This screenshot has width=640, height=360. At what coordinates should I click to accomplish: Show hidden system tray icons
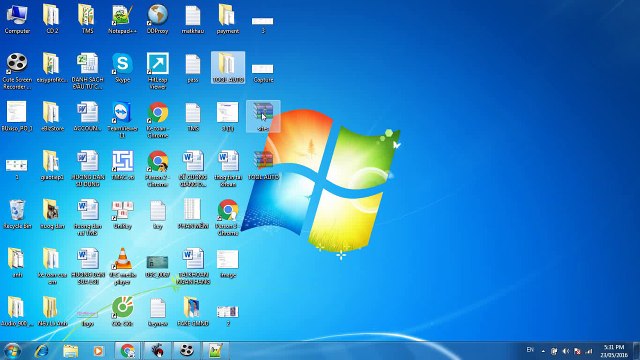(x=543, y=351)
